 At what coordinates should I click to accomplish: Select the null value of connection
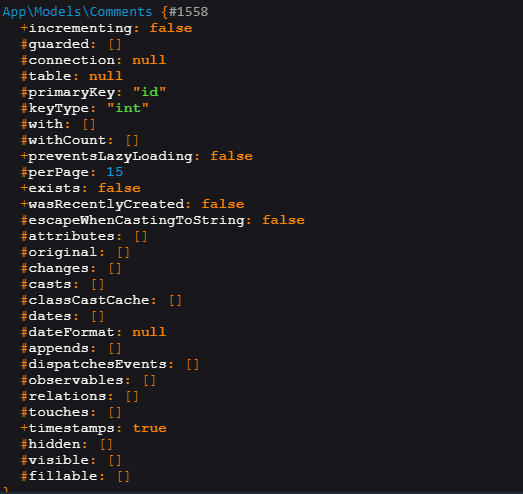[149, 60]
